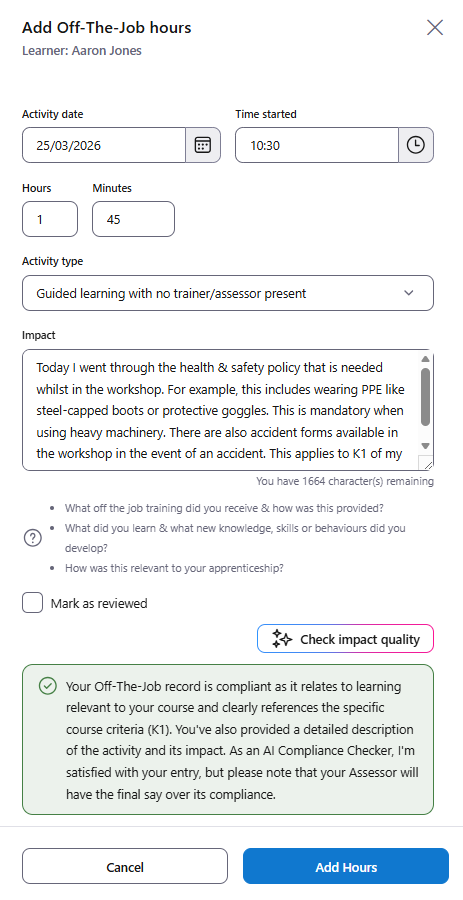The width and height of the screenshot is (463, 900).
Task: Click inside the Impact text area
Action: tap(221, 410)
